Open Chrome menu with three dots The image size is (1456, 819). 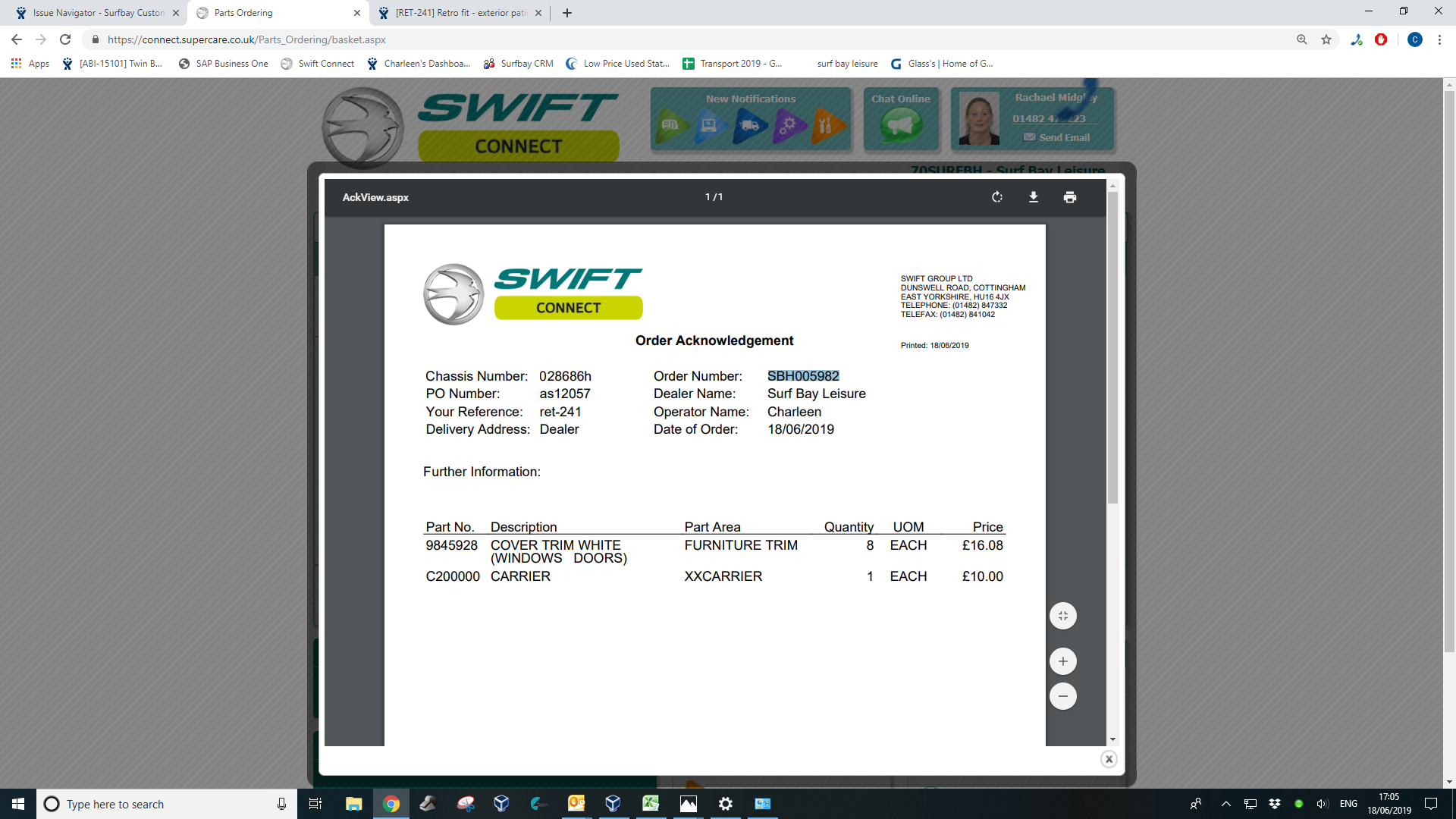coord(1439,39)
